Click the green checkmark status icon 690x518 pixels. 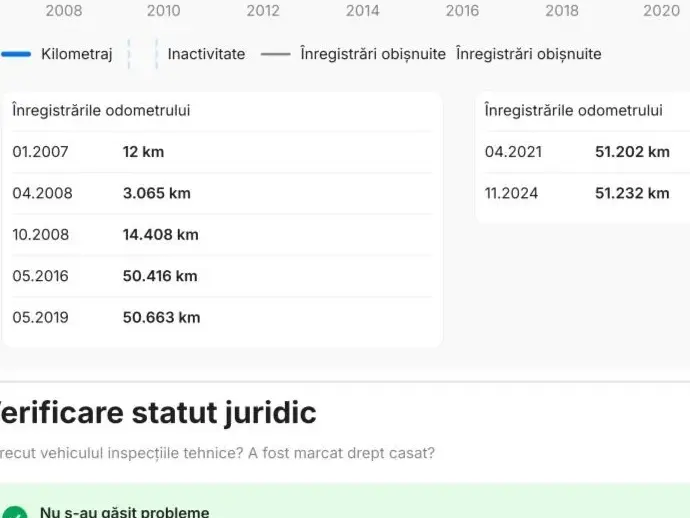(15, 513)
